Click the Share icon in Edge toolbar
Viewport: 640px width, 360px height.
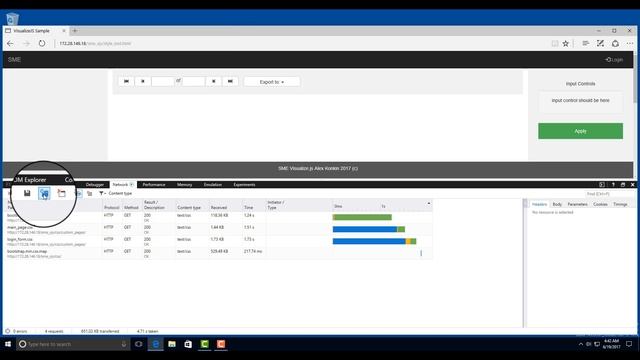pyautogui.click(x=615, y=43)
